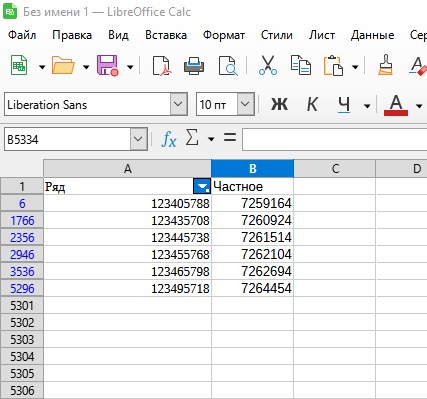Click the Clear Direct Formatting icon
The height and width of the screenshot is (399, 427).
pyautogui.click(x=418, y=66)
